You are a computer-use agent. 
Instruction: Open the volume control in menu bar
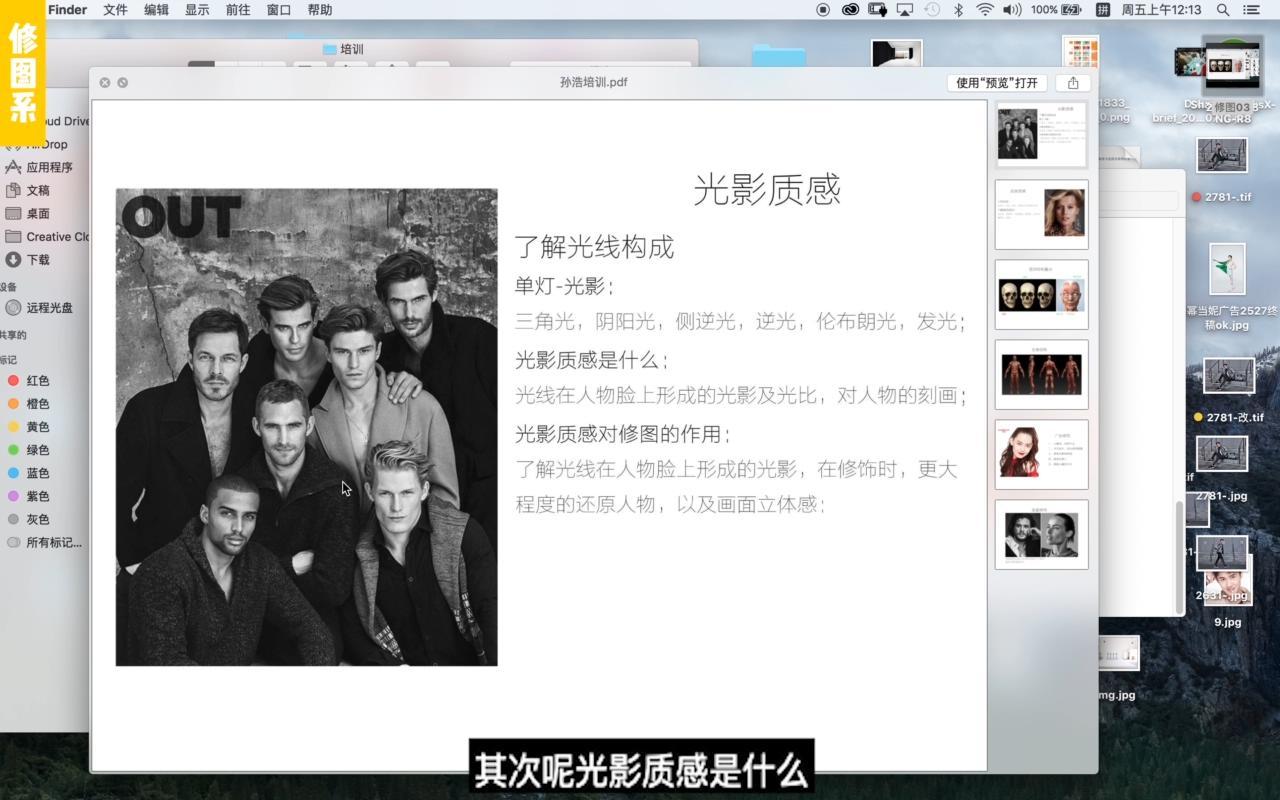click(x=1012, y=10)
